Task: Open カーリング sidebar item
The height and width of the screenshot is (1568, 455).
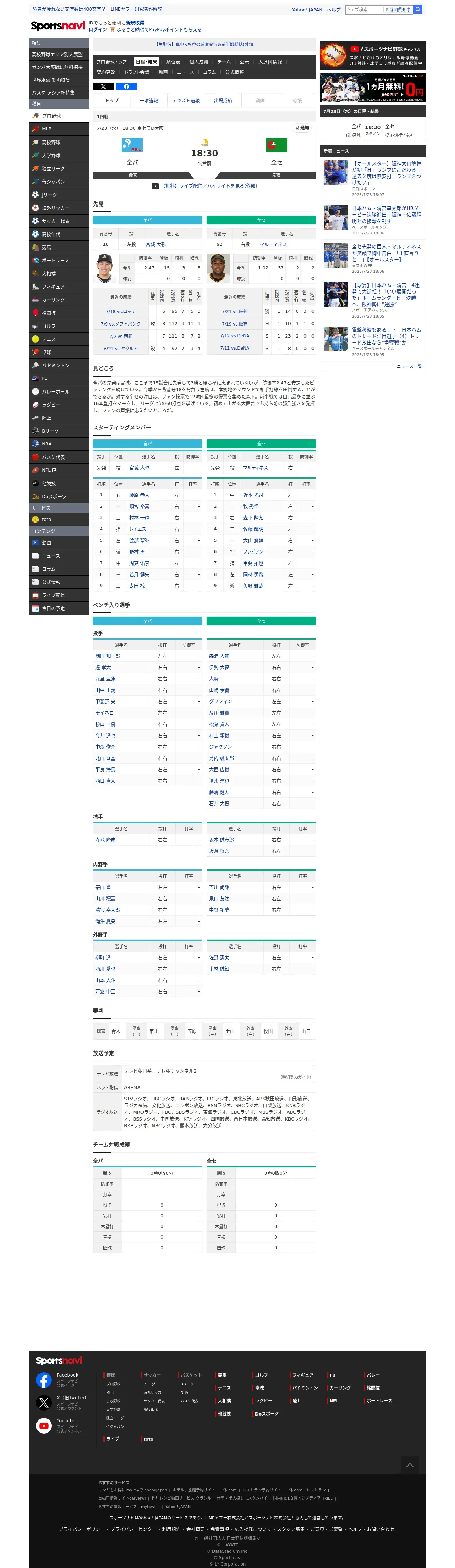Action: point(59,300)
